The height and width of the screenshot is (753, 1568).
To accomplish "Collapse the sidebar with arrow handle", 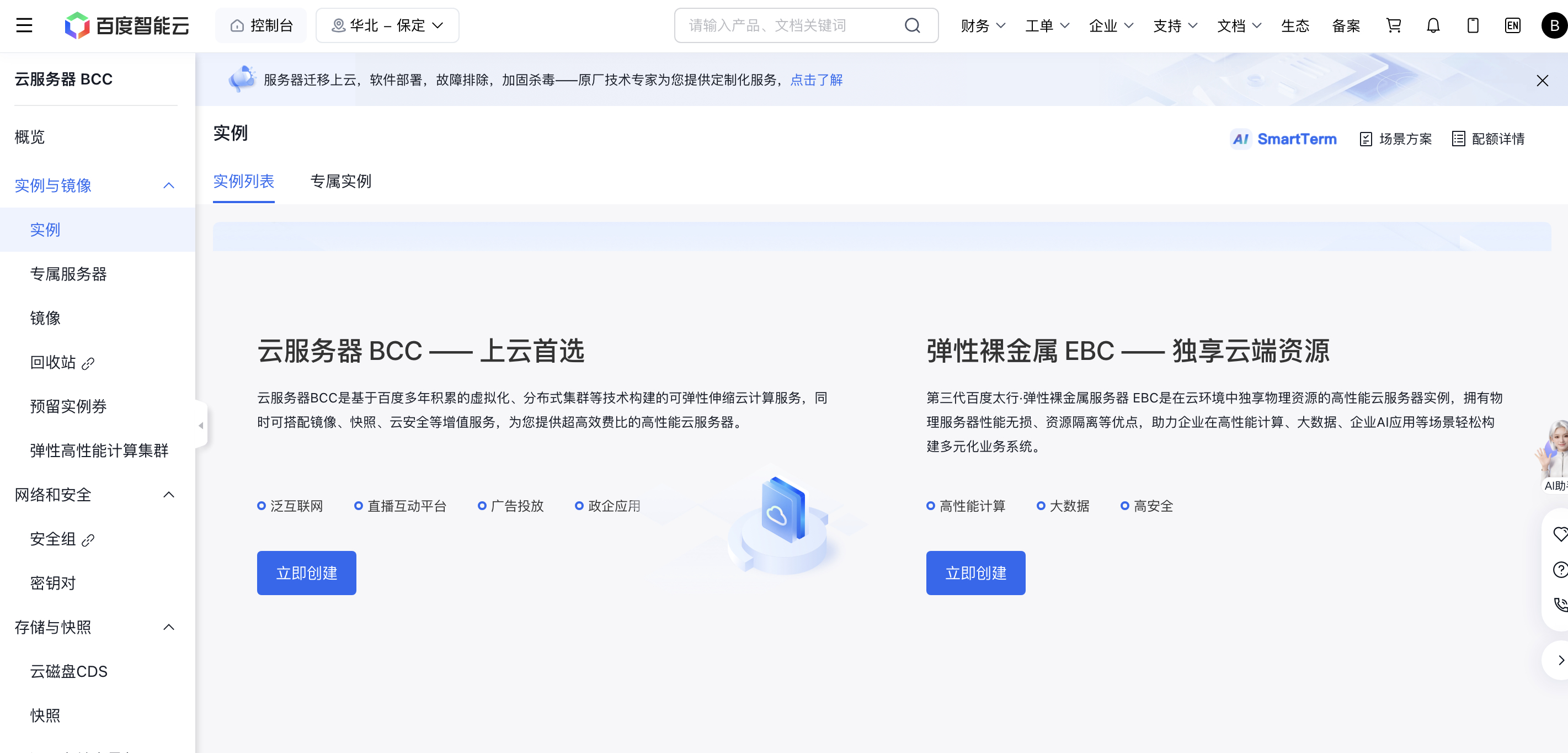I will point(201,425).
